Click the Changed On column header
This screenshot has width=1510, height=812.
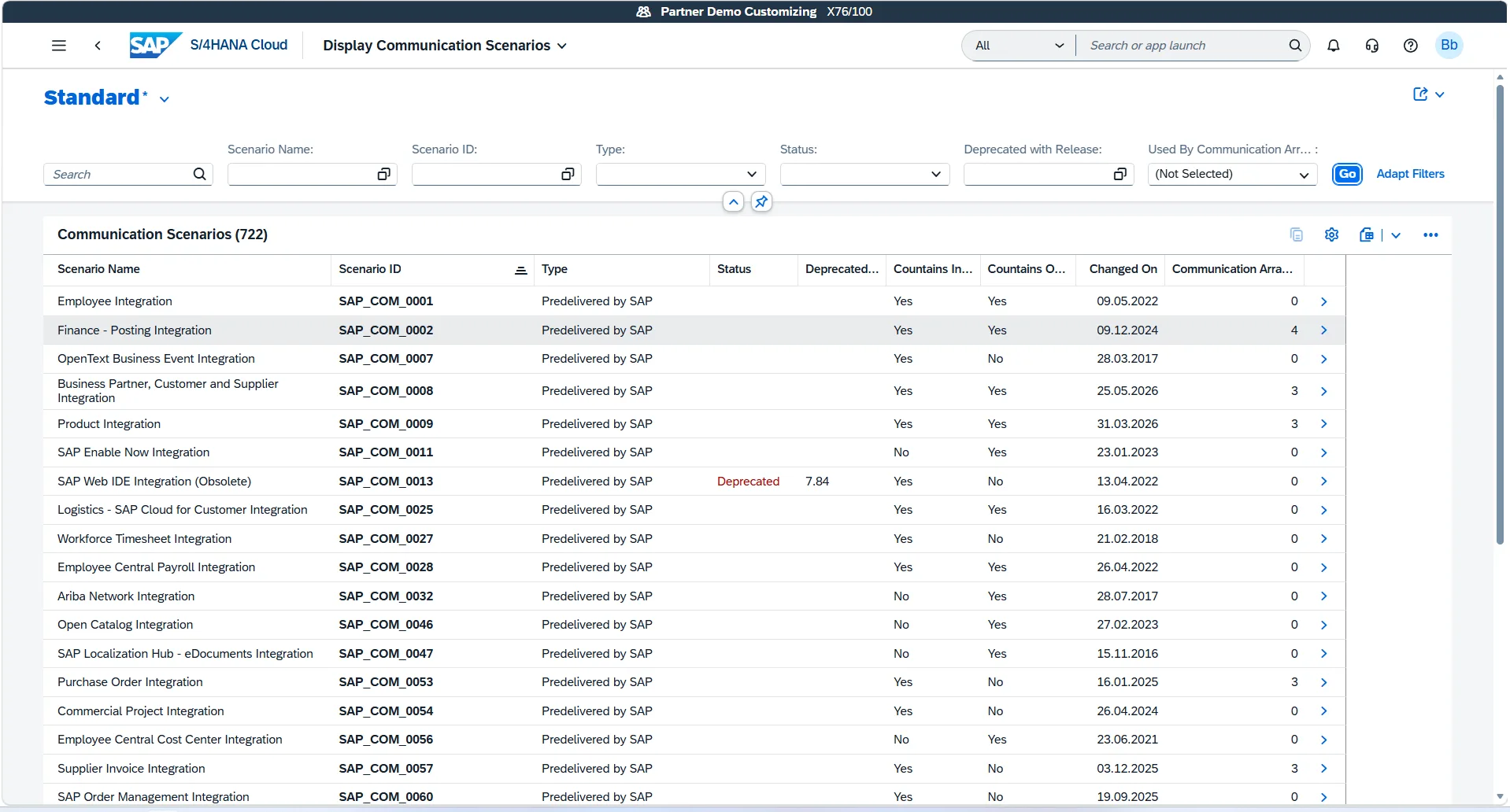pyautogui.click(x=1120, y=269)
